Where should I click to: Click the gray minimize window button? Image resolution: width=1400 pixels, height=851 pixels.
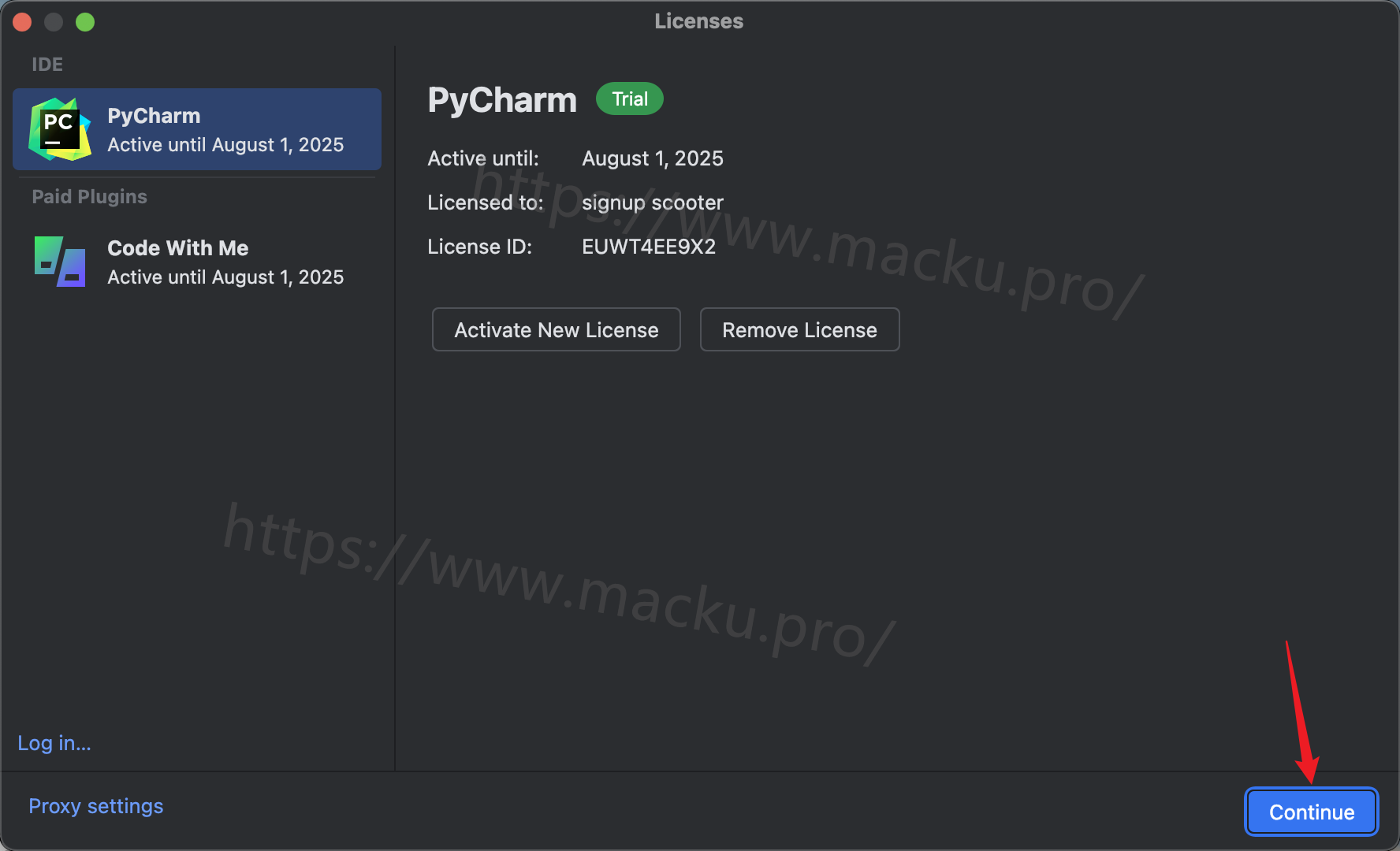point(54,22)
